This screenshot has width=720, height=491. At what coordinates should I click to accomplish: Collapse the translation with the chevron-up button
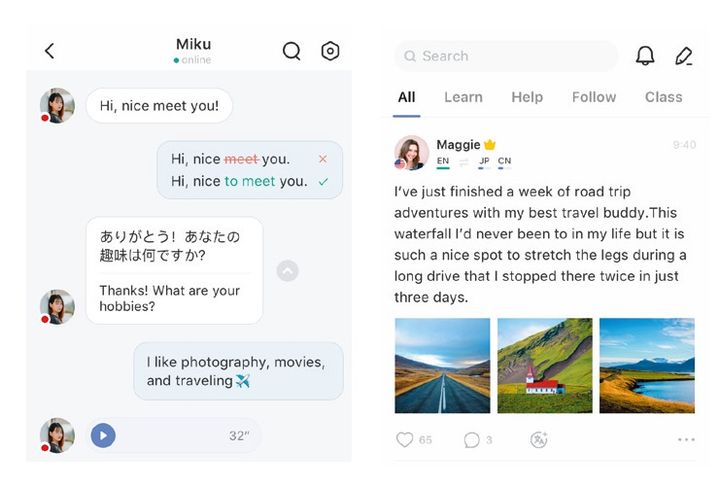[x=287, y=271]
